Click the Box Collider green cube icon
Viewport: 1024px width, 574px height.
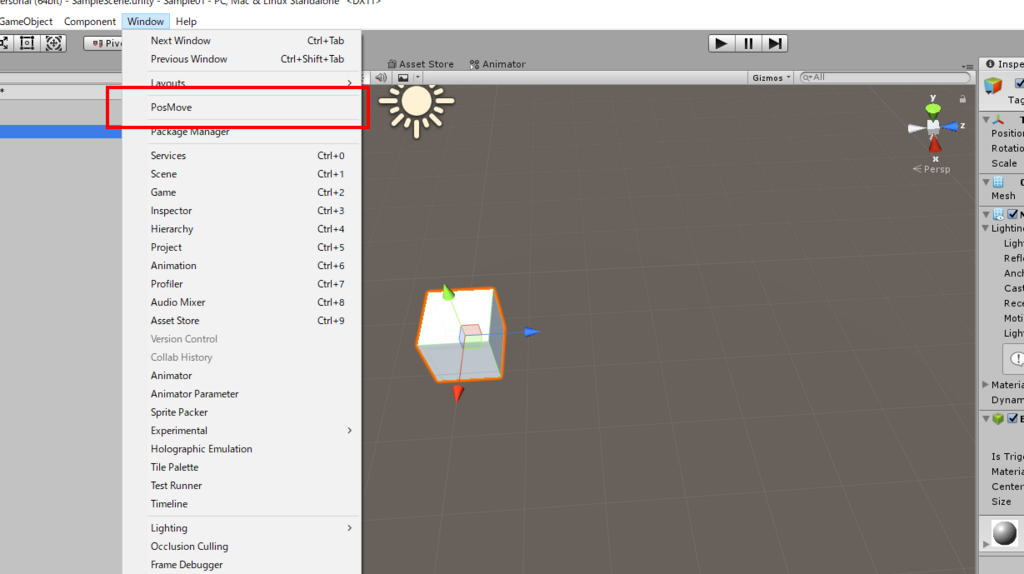(x=999, y=419)
